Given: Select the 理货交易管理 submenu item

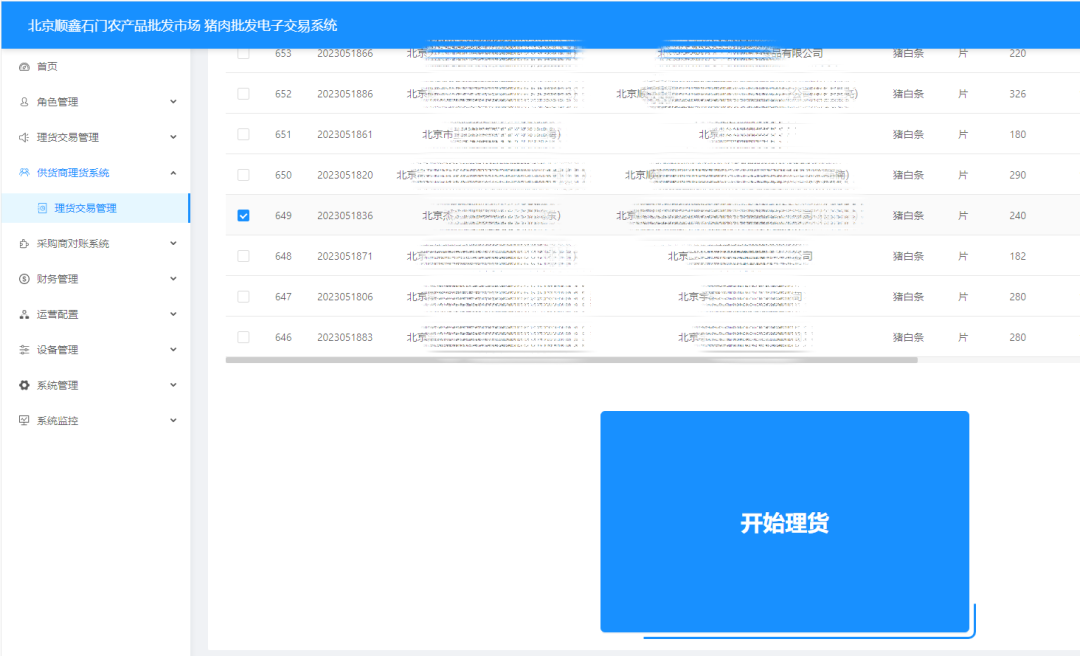Looking at the screenshot, I should (x=85, y=208).
